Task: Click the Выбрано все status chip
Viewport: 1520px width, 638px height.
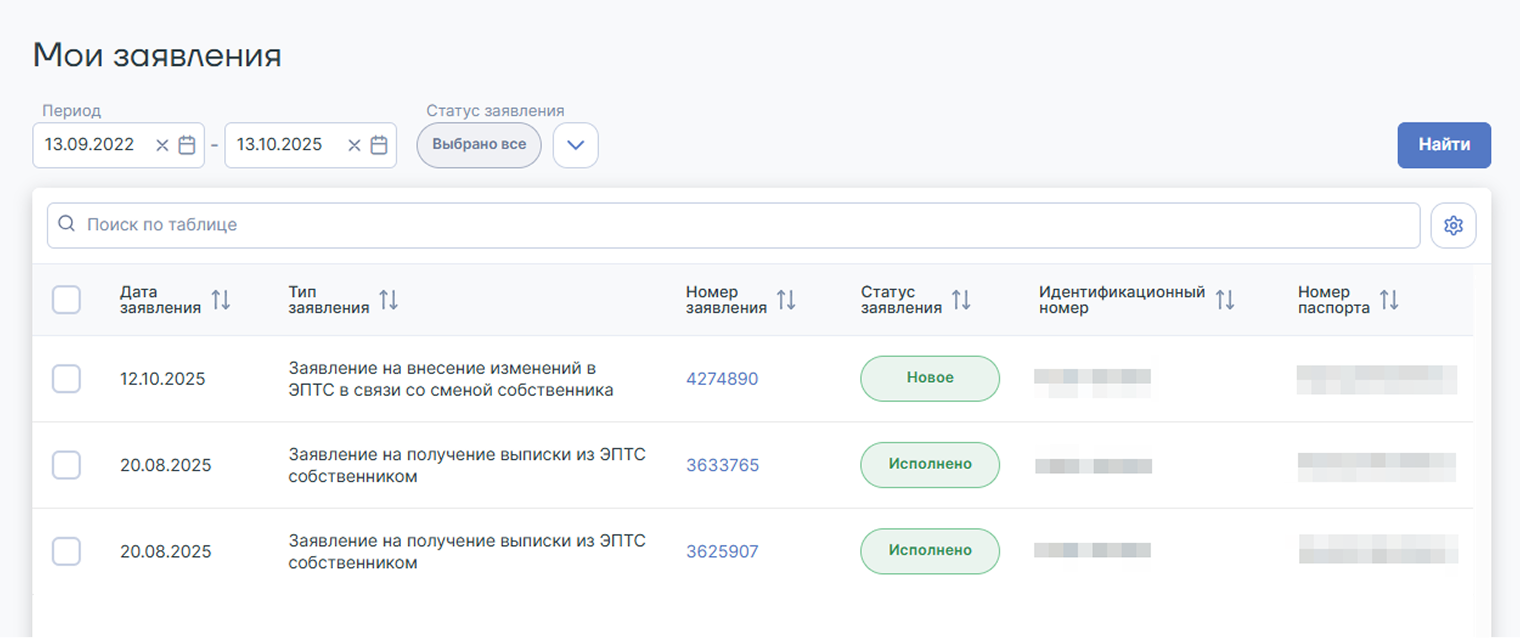Action: coord(479,145)
